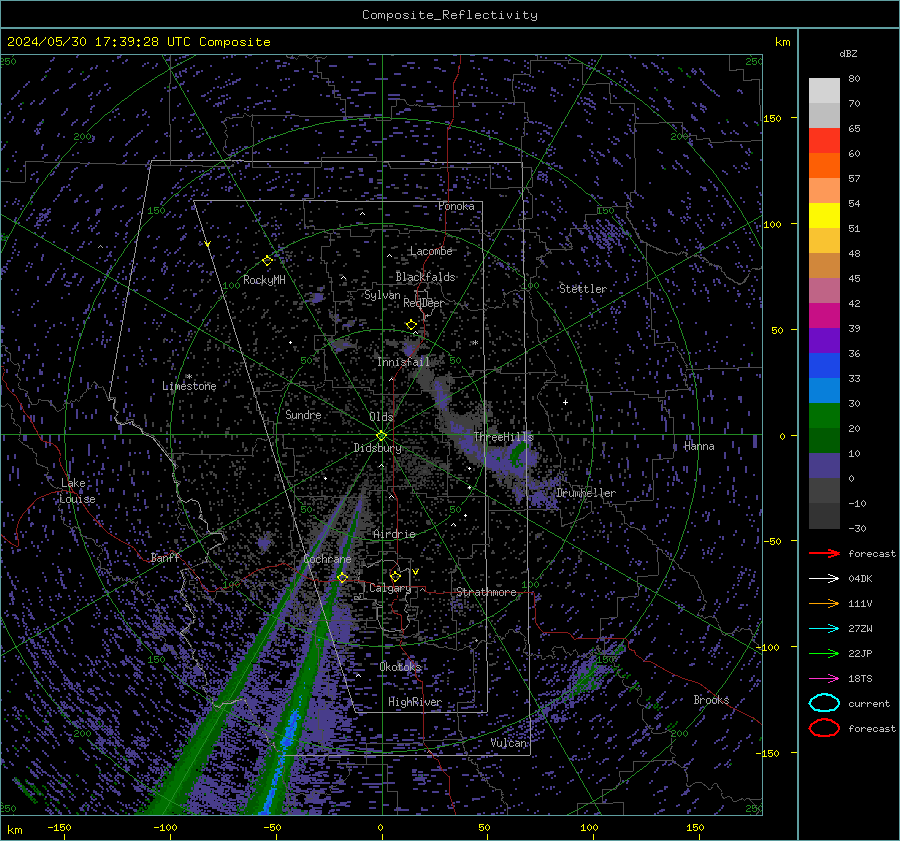
Task: Click the Banff city label
Action: pyautogui.click(x=165, y=557)
